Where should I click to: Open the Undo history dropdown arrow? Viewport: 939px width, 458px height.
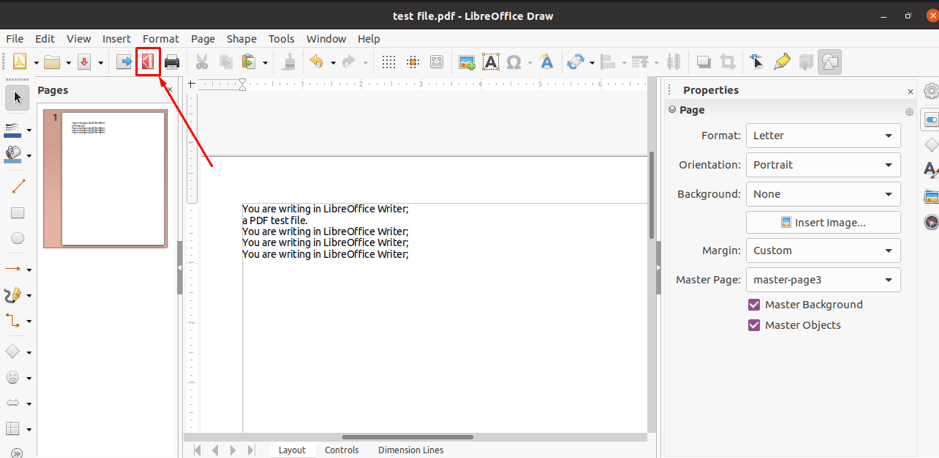click(333, 62)
